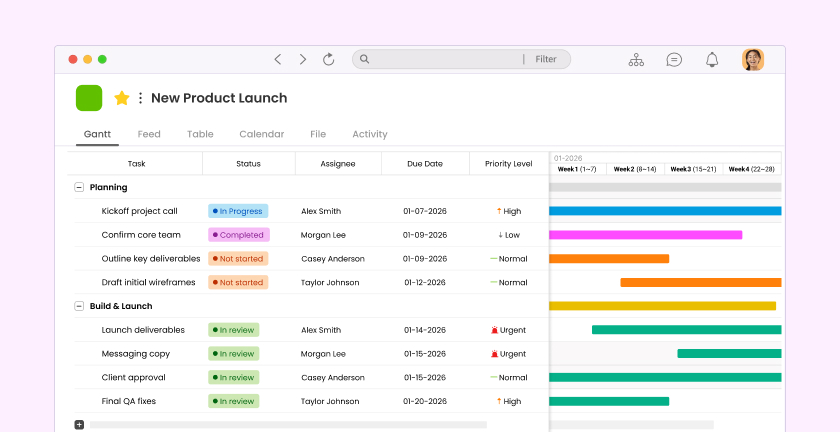Click the Priority Level column header

tap(509, 163)
